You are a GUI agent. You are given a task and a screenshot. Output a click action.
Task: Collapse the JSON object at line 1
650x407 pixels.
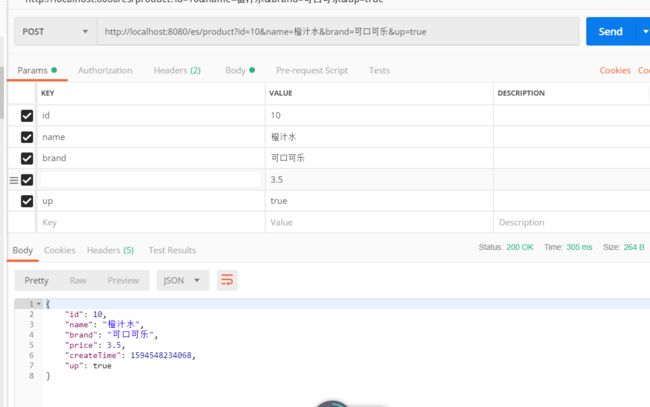tap(39, 304)
